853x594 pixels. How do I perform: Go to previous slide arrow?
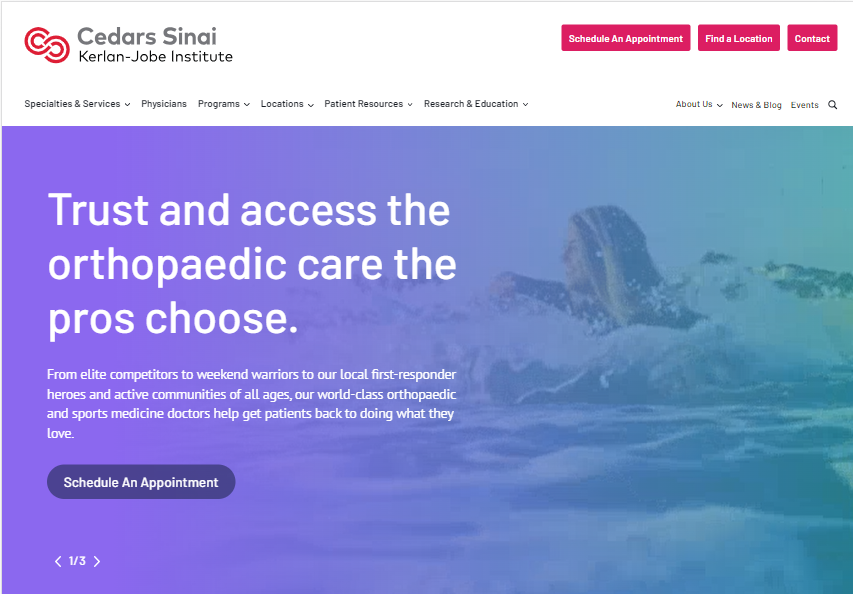[58, 561]
